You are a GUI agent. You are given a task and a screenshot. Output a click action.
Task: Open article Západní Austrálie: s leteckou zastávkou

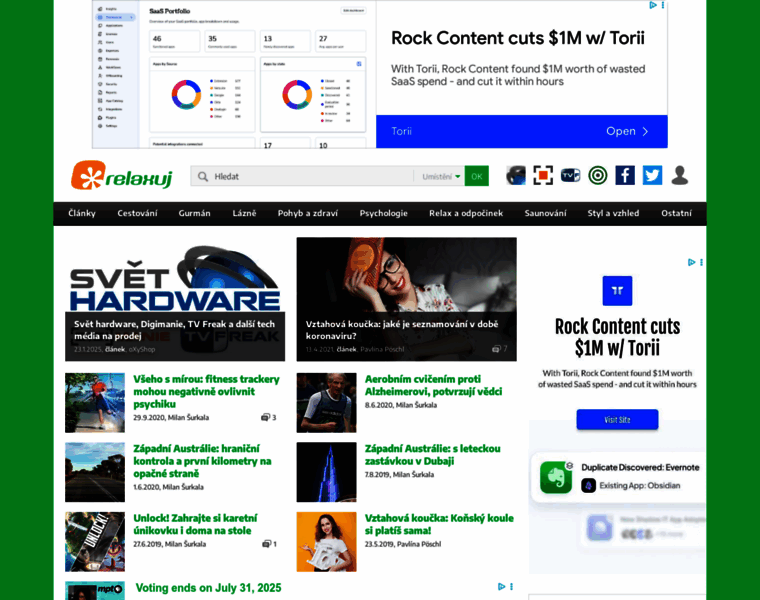click(x=432, y=455)
